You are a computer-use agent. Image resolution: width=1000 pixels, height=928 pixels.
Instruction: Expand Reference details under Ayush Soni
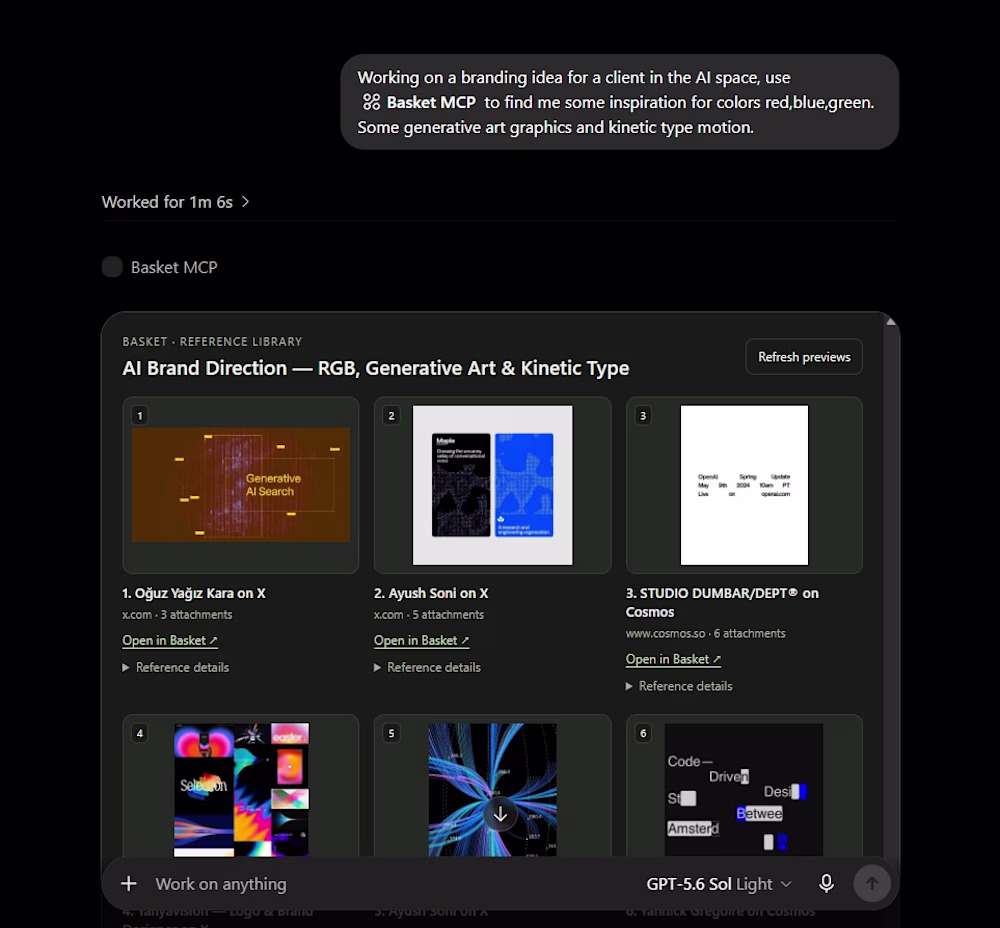tap(427, 667)
